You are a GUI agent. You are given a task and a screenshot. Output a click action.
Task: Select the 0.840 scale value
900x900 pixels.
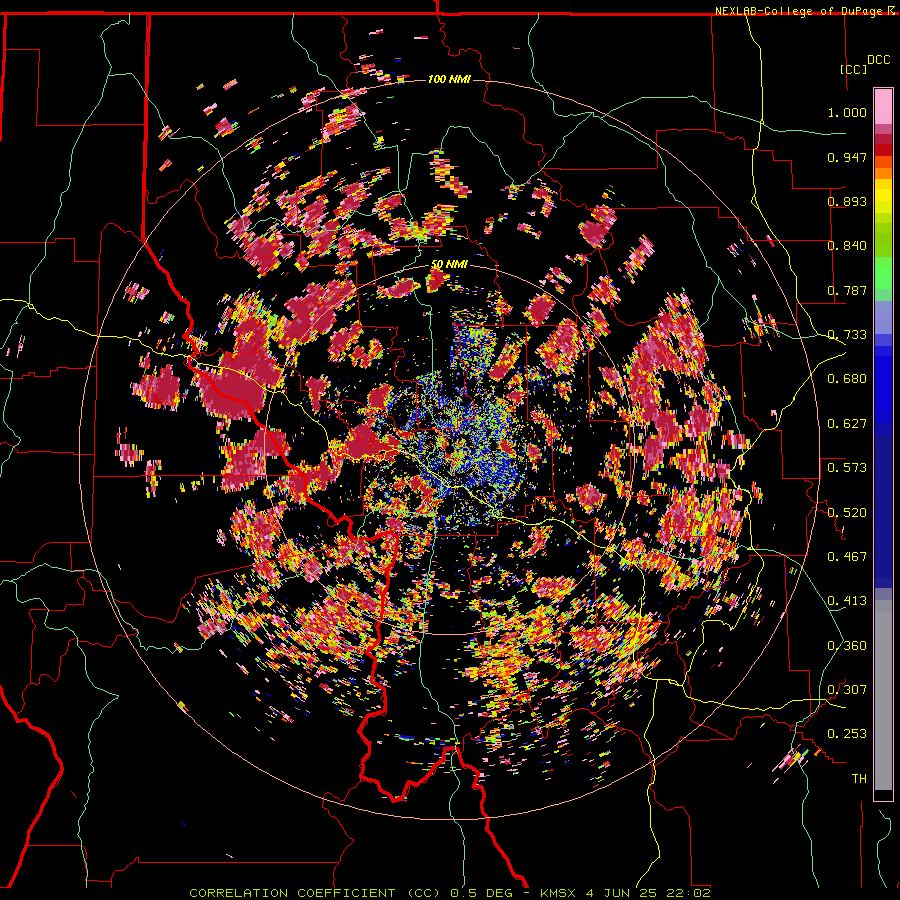(x=847, y=246)
